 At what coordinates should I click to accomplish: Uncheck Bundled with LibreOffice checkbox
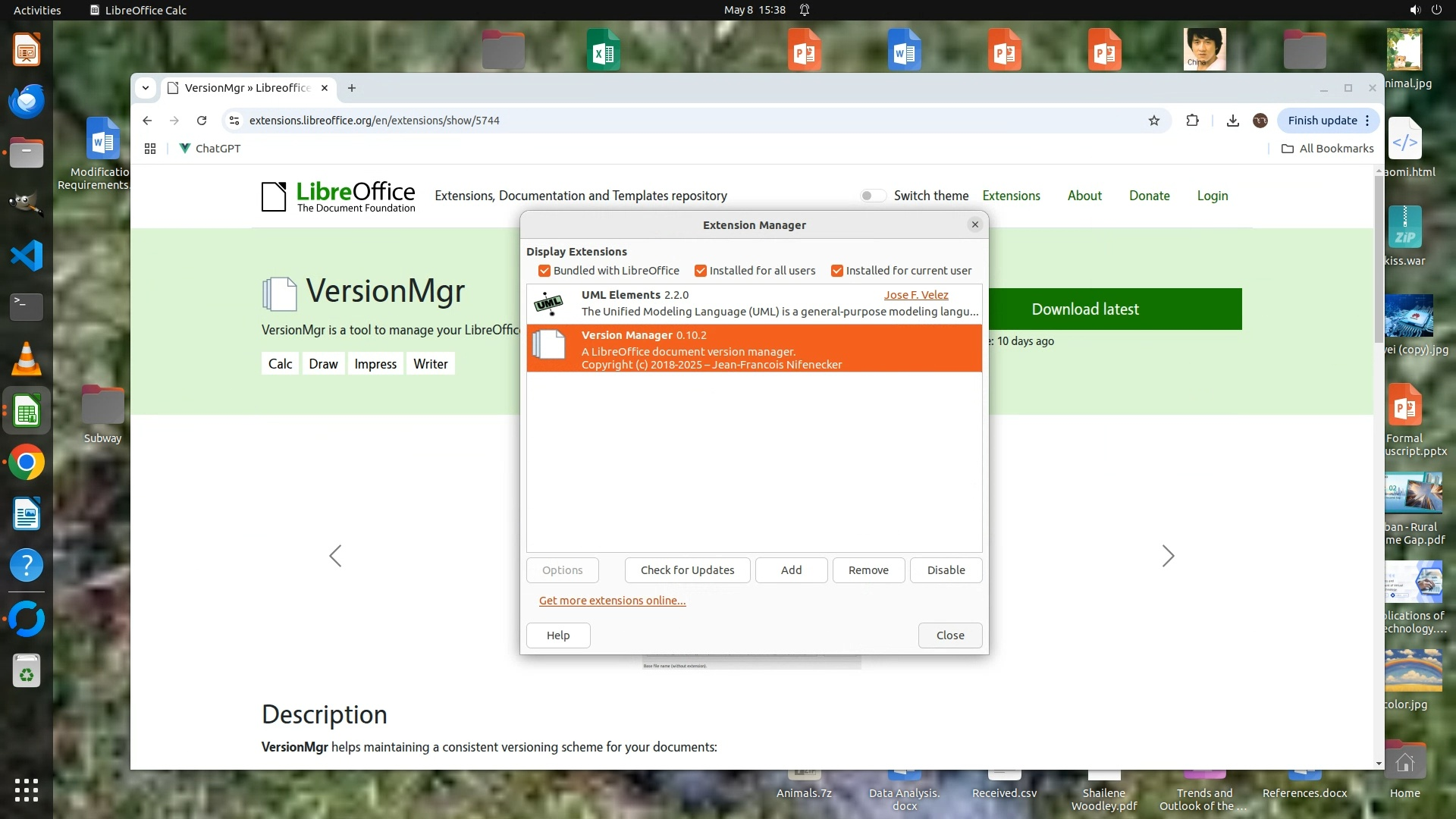544,271
